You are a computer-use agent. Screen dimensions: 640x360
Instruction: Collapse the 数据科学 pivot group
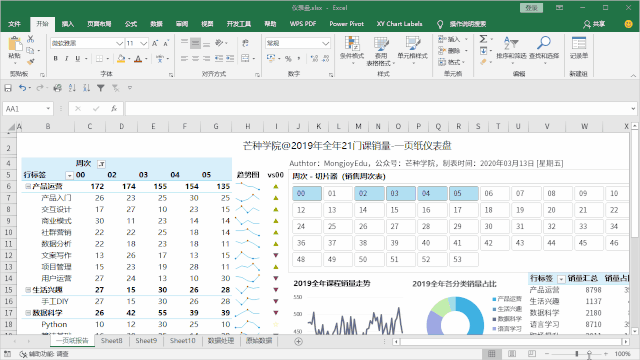coord(28,313)
